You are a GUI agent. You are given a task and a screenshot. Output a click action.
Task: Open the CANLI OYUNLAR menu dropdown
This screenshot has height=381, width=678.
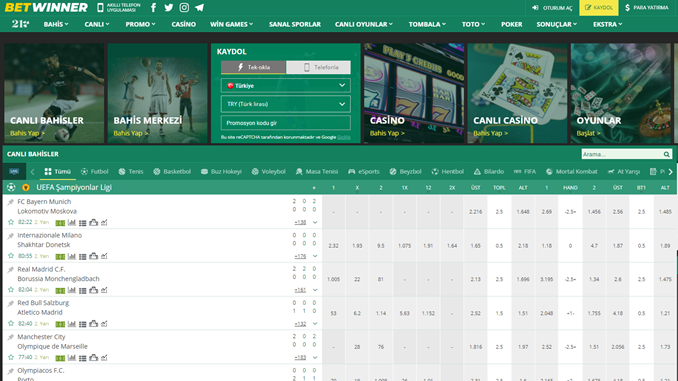[364, 24]
